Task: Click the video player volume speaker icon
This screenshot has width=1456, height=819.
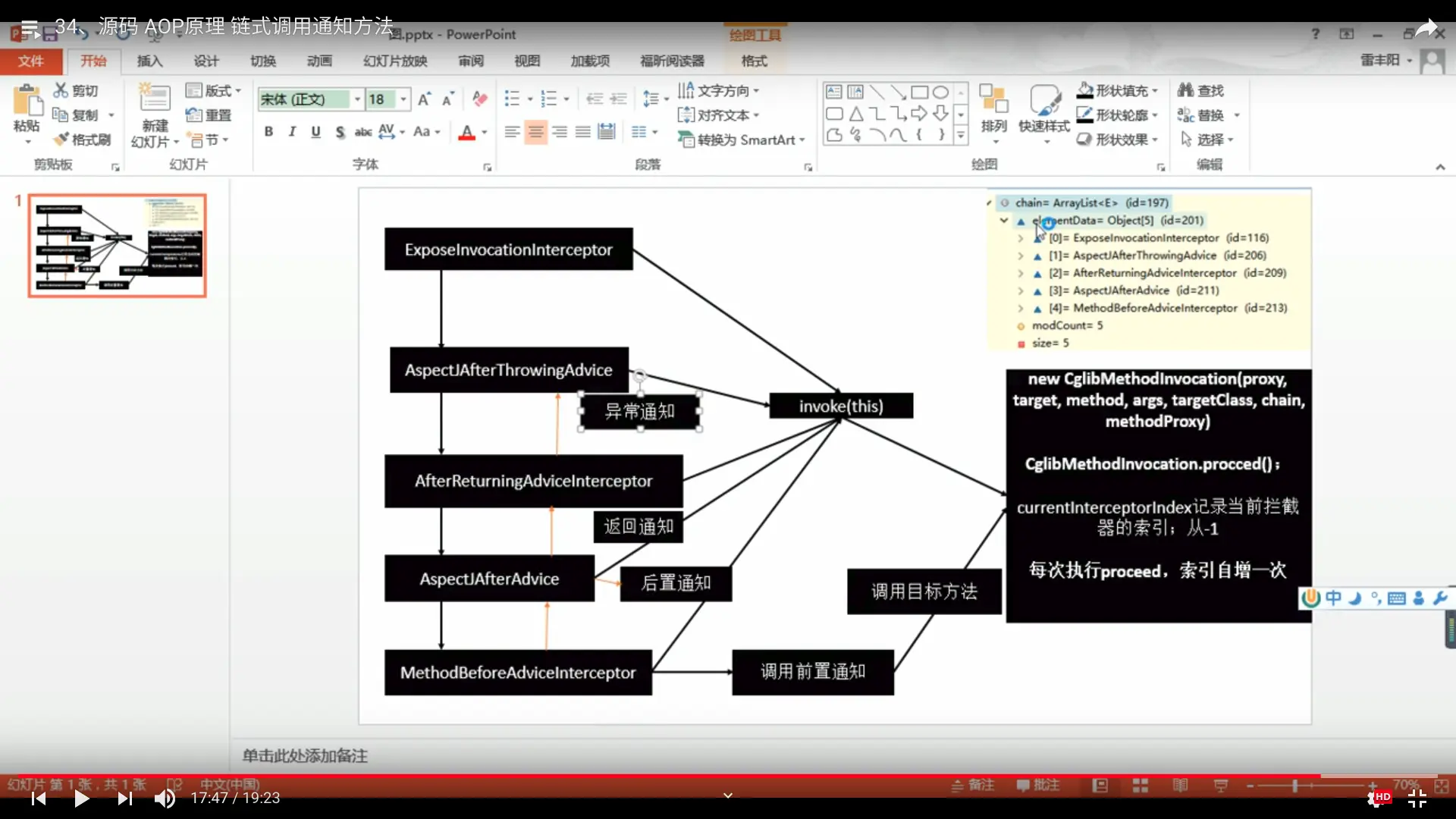Action: click(x=165, y=798)
